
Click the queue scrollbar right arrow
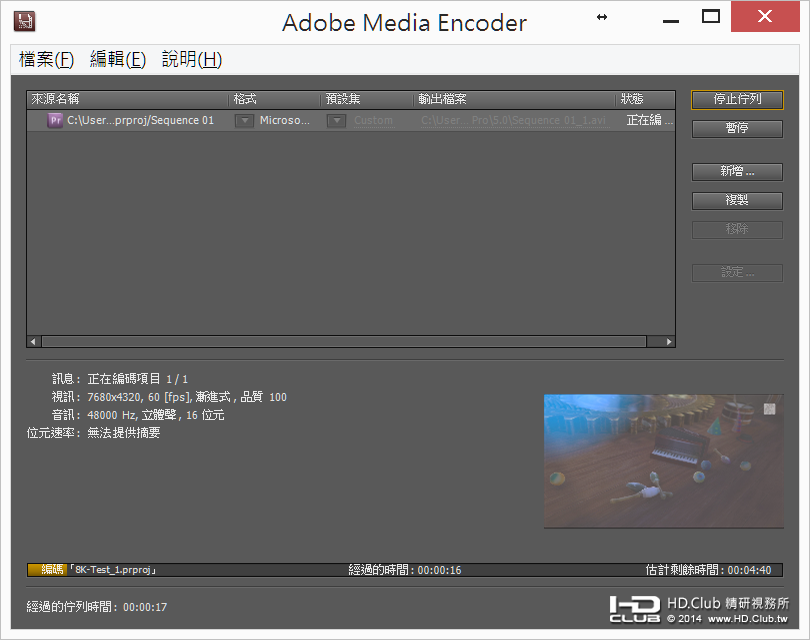coord(668,341)
